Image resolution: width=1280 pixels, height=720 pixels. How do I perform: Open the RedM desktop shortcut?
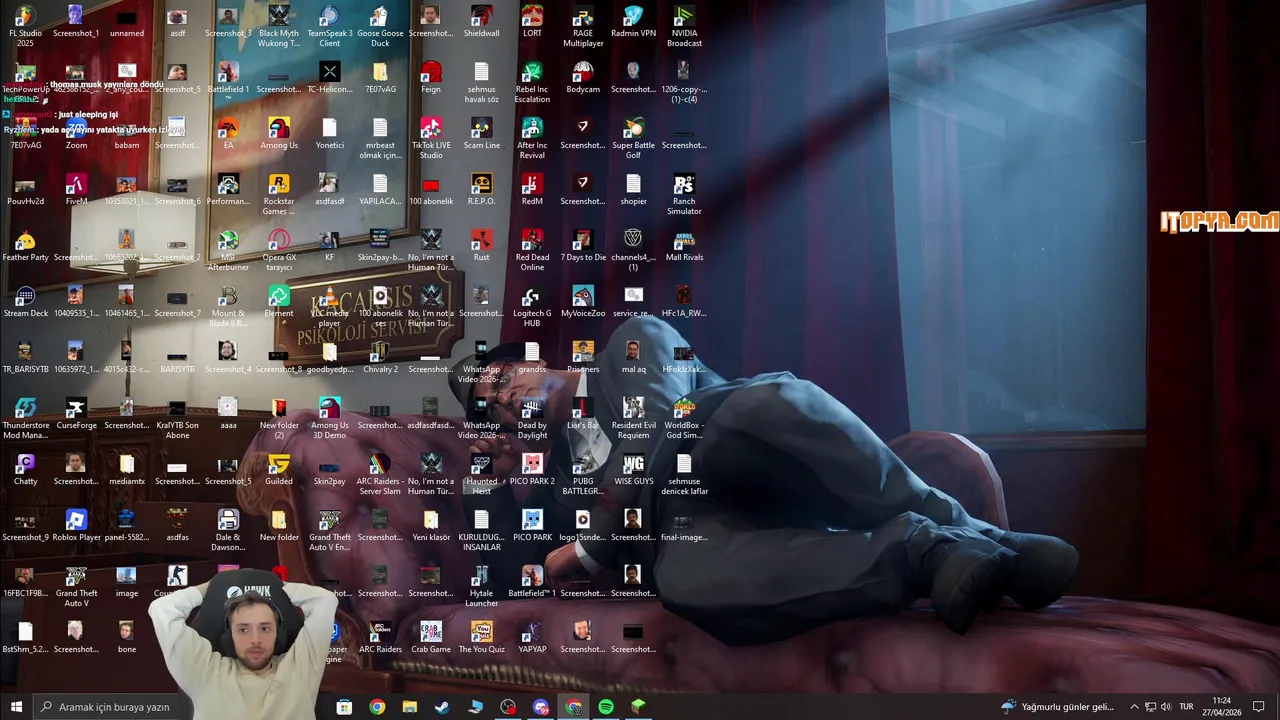click(532, 190)
